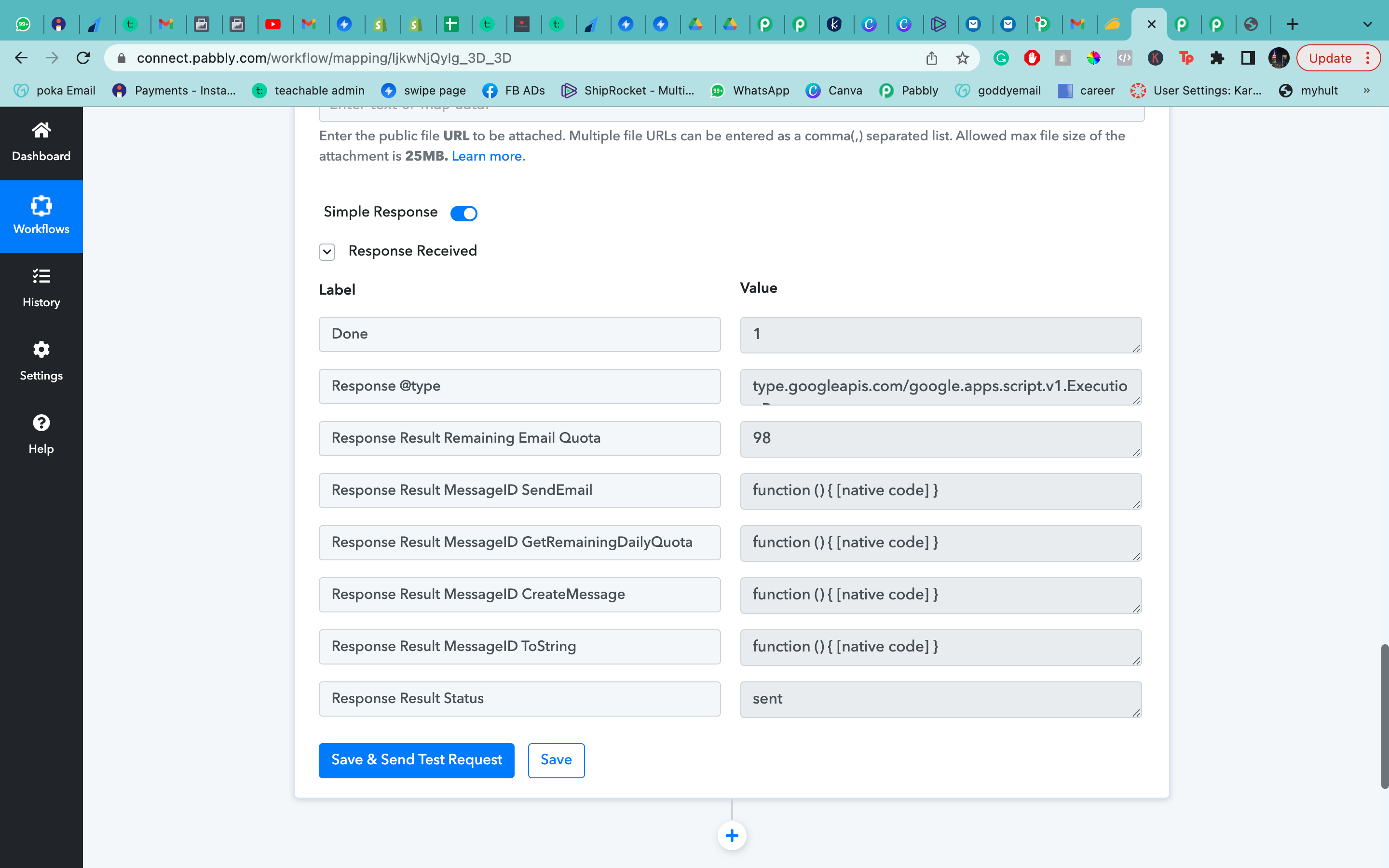
Task: Select the Response Result Remaining Email Quota label
Action: 519,439
